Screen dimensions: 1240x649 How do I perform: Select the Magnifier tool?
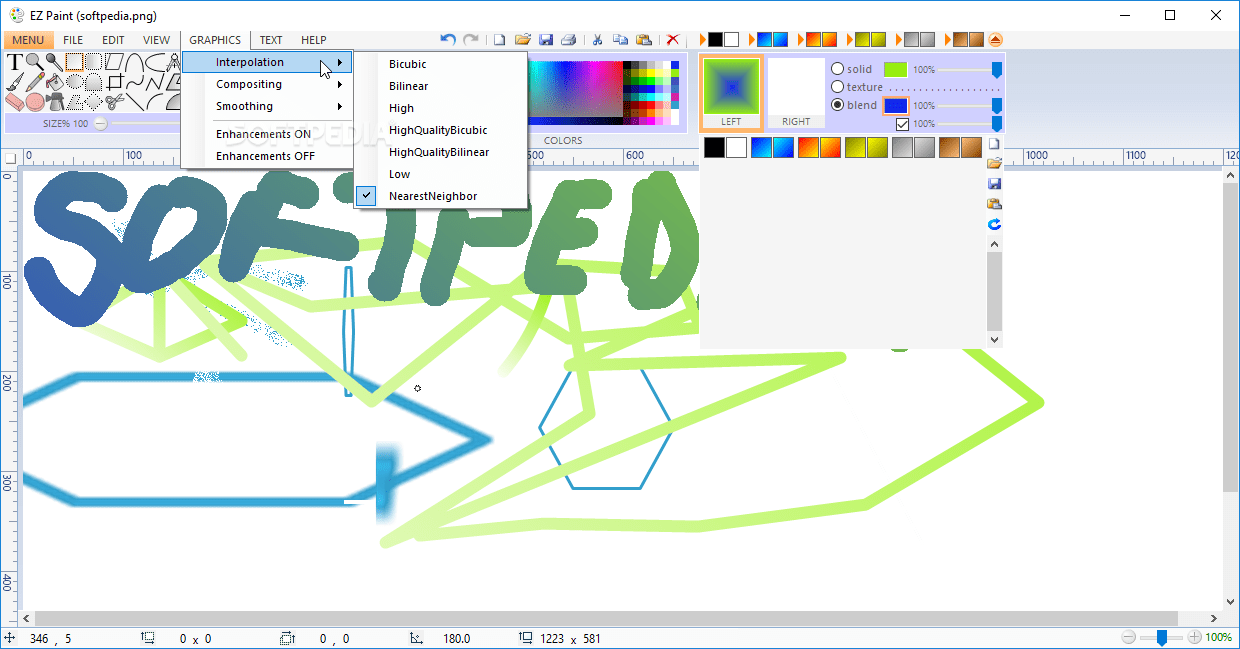click(33, 62)
